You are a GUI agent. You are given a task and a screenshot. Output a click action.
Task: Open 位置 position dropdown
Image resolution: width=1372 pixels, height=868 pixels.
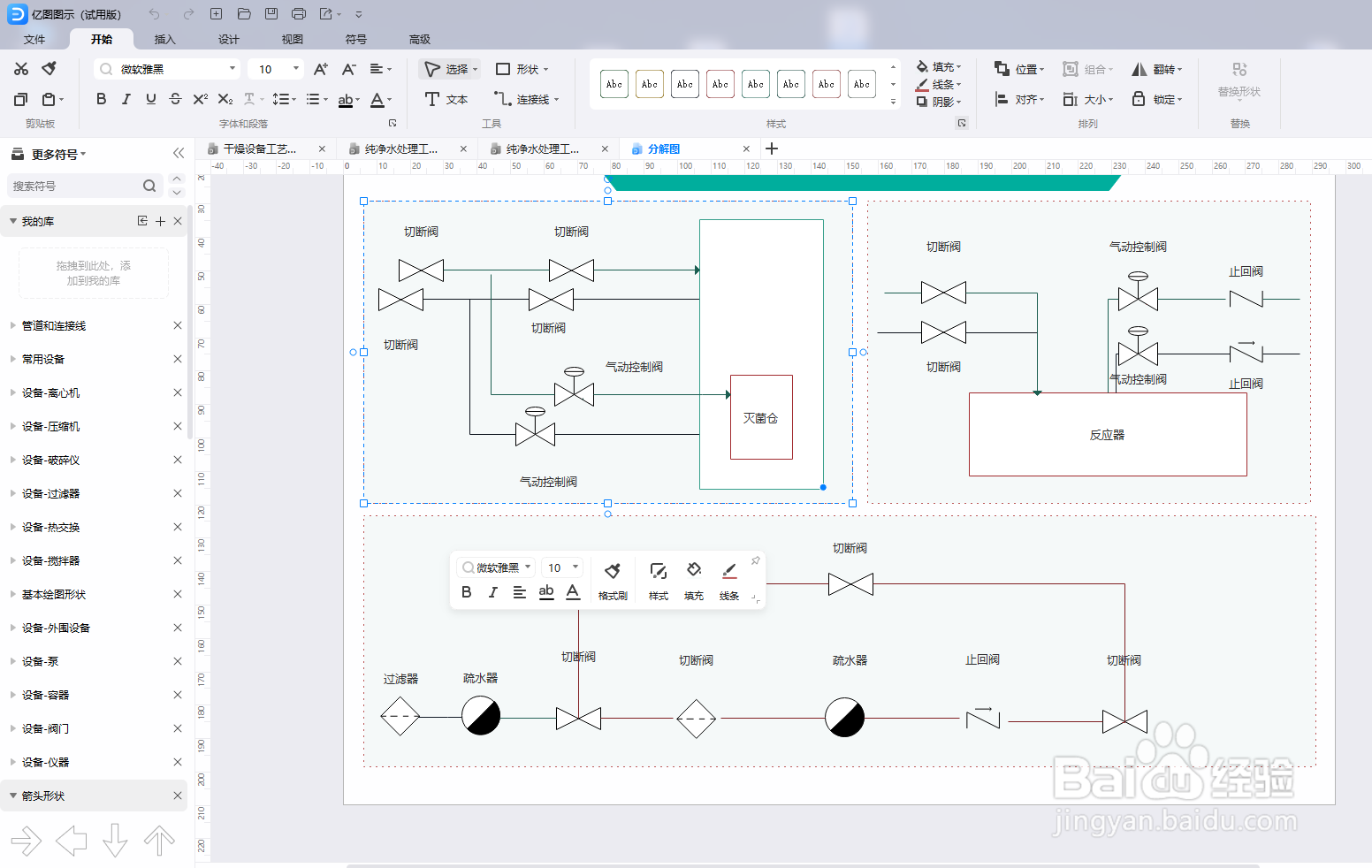tap(1019, 69)
